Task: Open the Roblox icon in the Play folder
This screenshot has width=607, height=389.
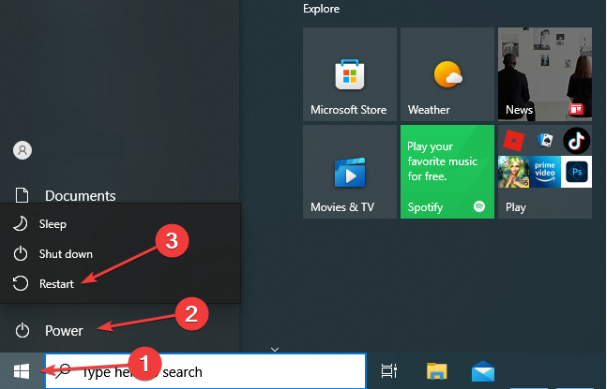Action: pos(513,141)
